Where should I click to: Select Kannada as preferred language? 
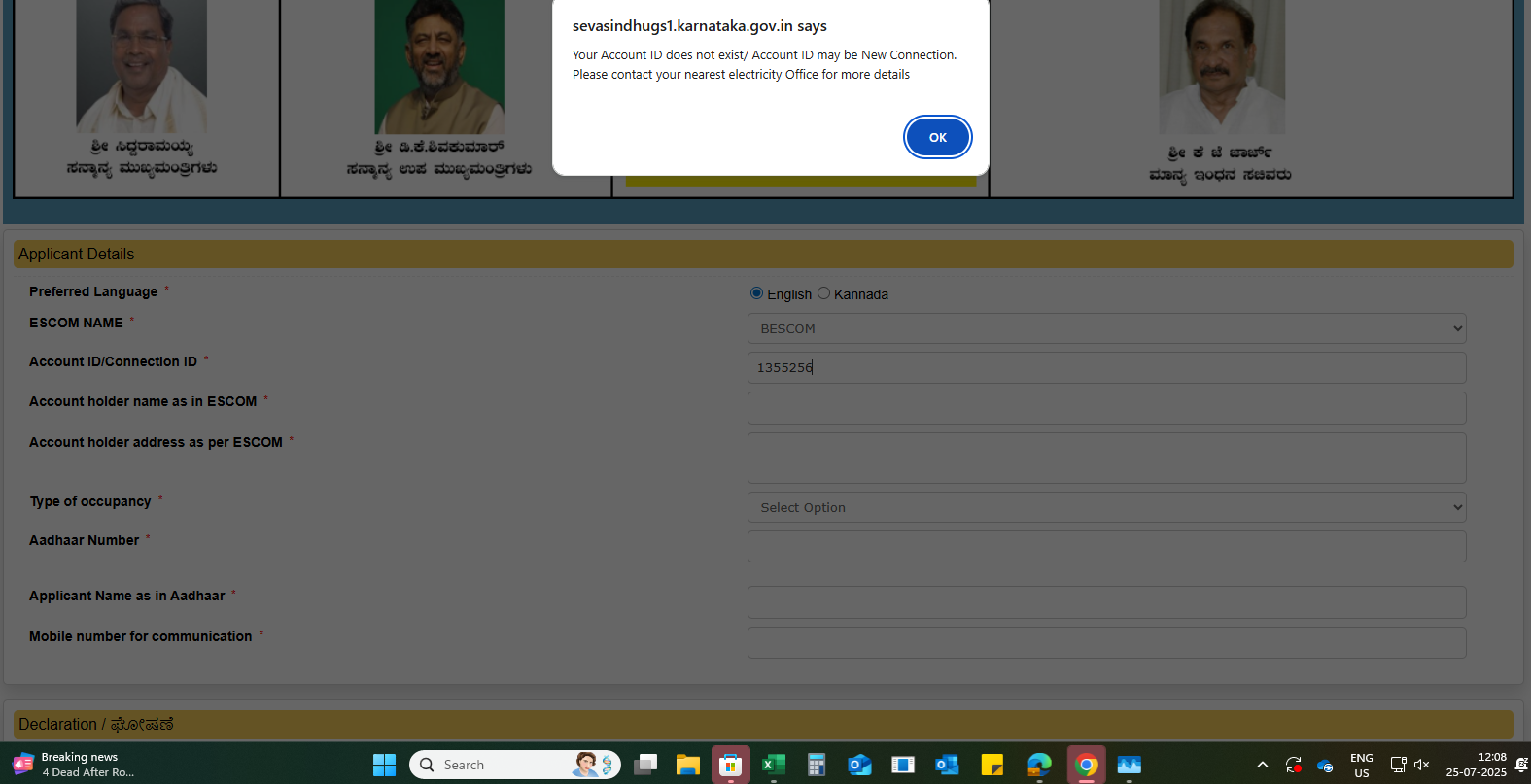(x=823, y=293)
